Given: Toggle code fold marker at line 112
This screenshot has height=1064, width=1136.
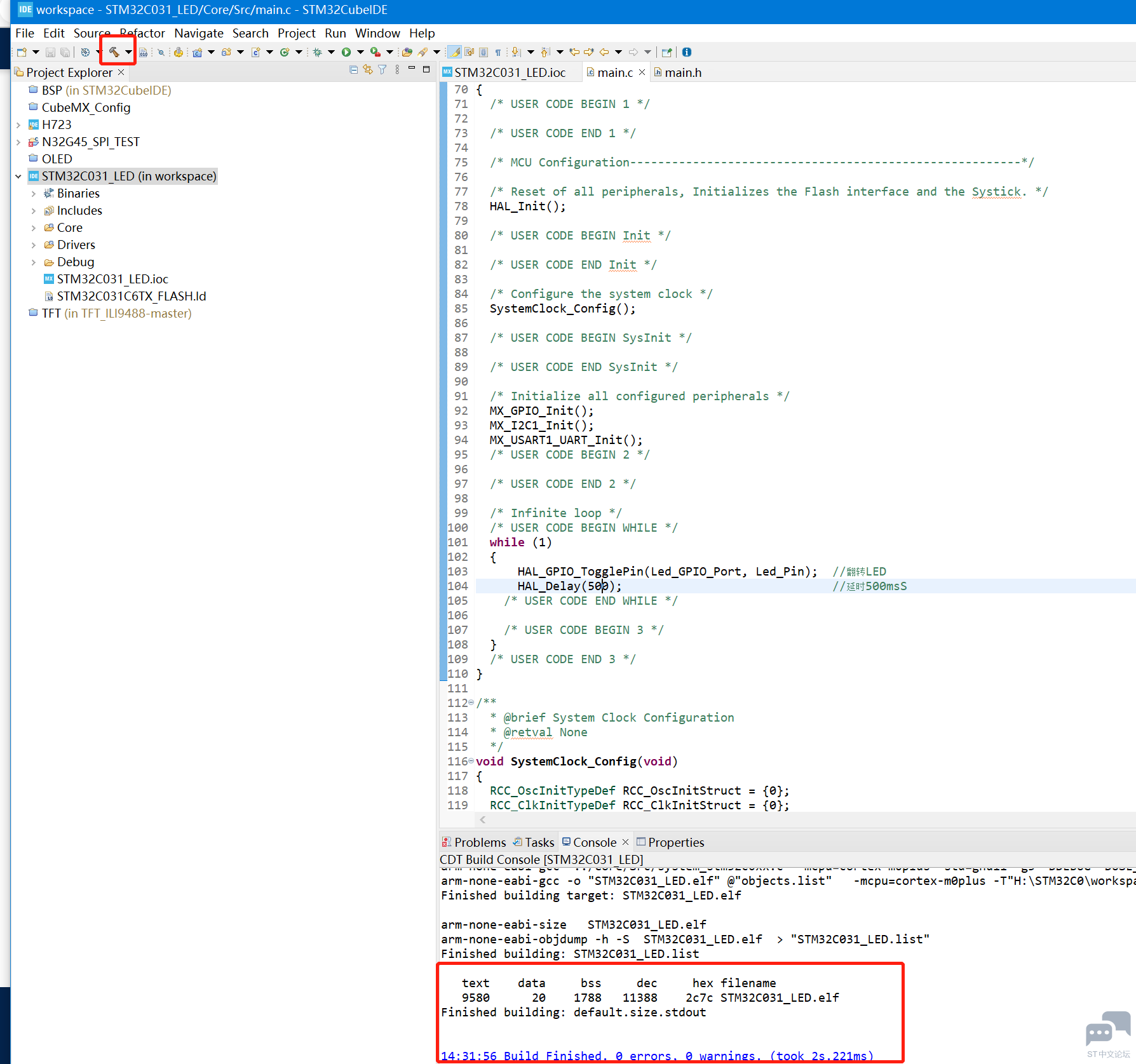Looking at the screenshot, I should pos(471,703).
